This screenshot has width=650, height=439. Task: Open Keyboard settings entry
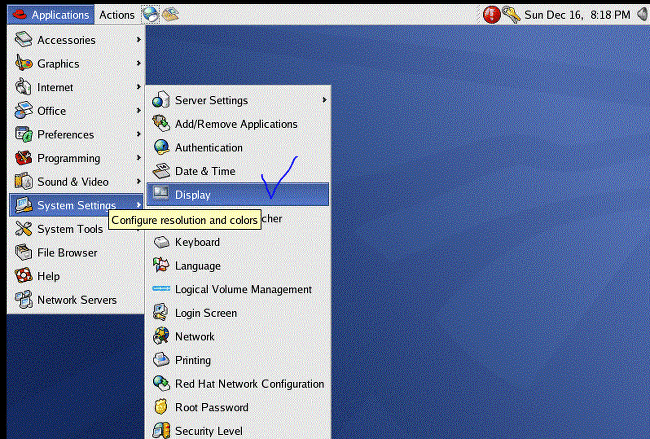[238, 242]
